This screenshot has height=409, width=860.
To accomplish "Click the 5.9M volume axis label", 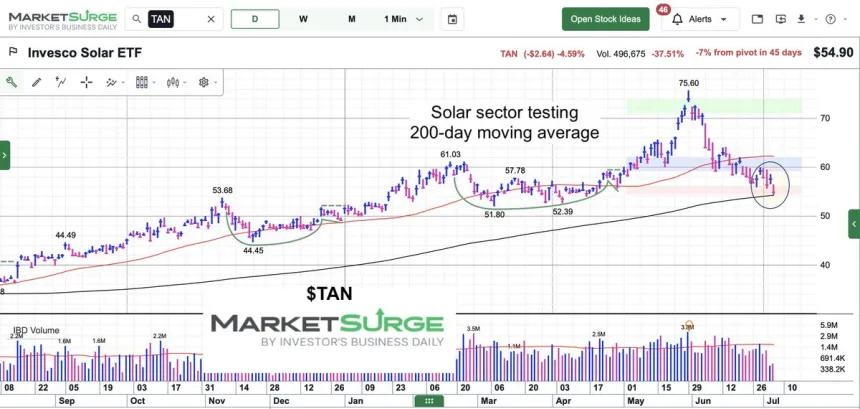I will [828, 325].
